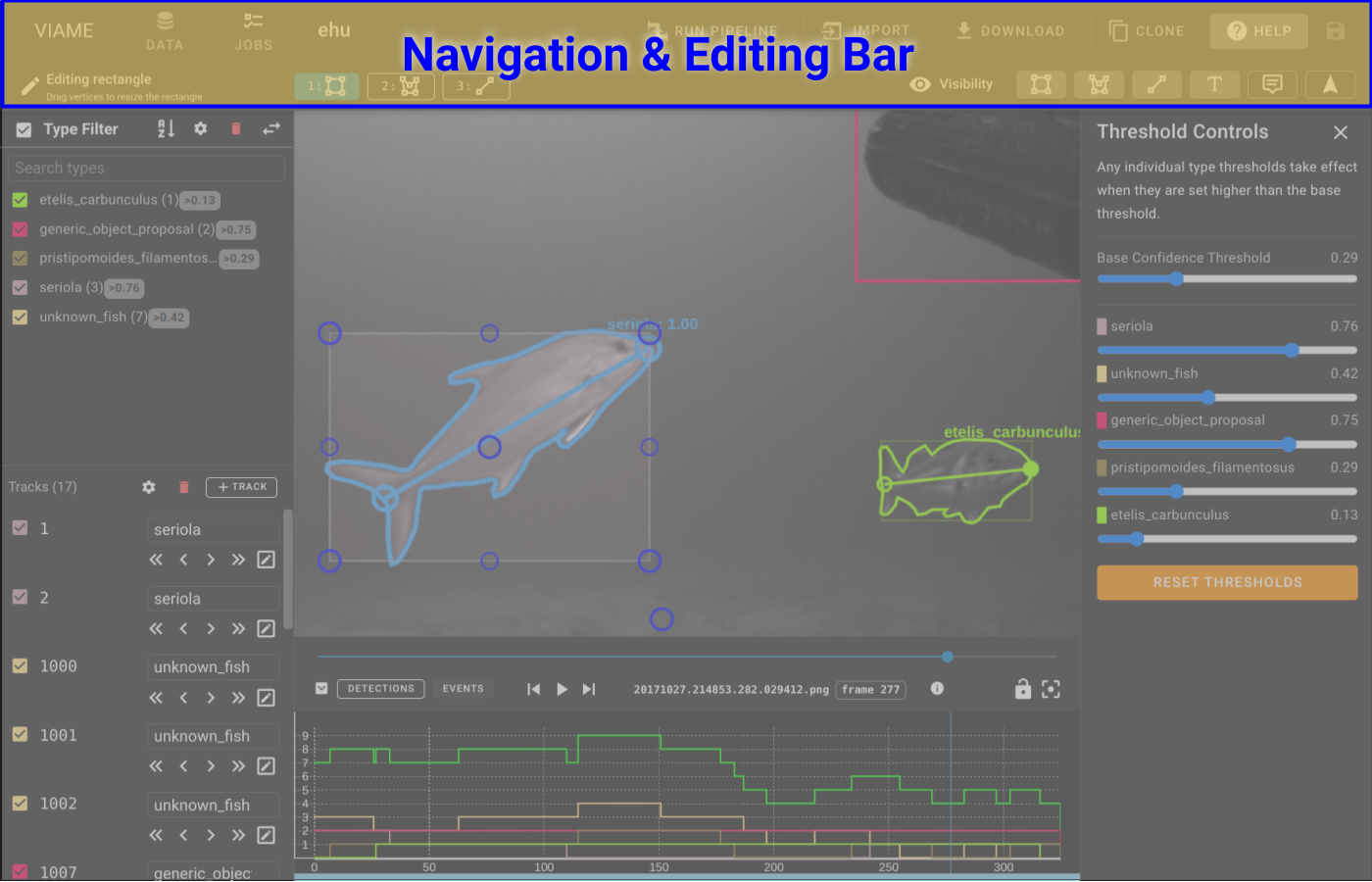Select editing mode 1 rectangle

[x=326, y=86]
